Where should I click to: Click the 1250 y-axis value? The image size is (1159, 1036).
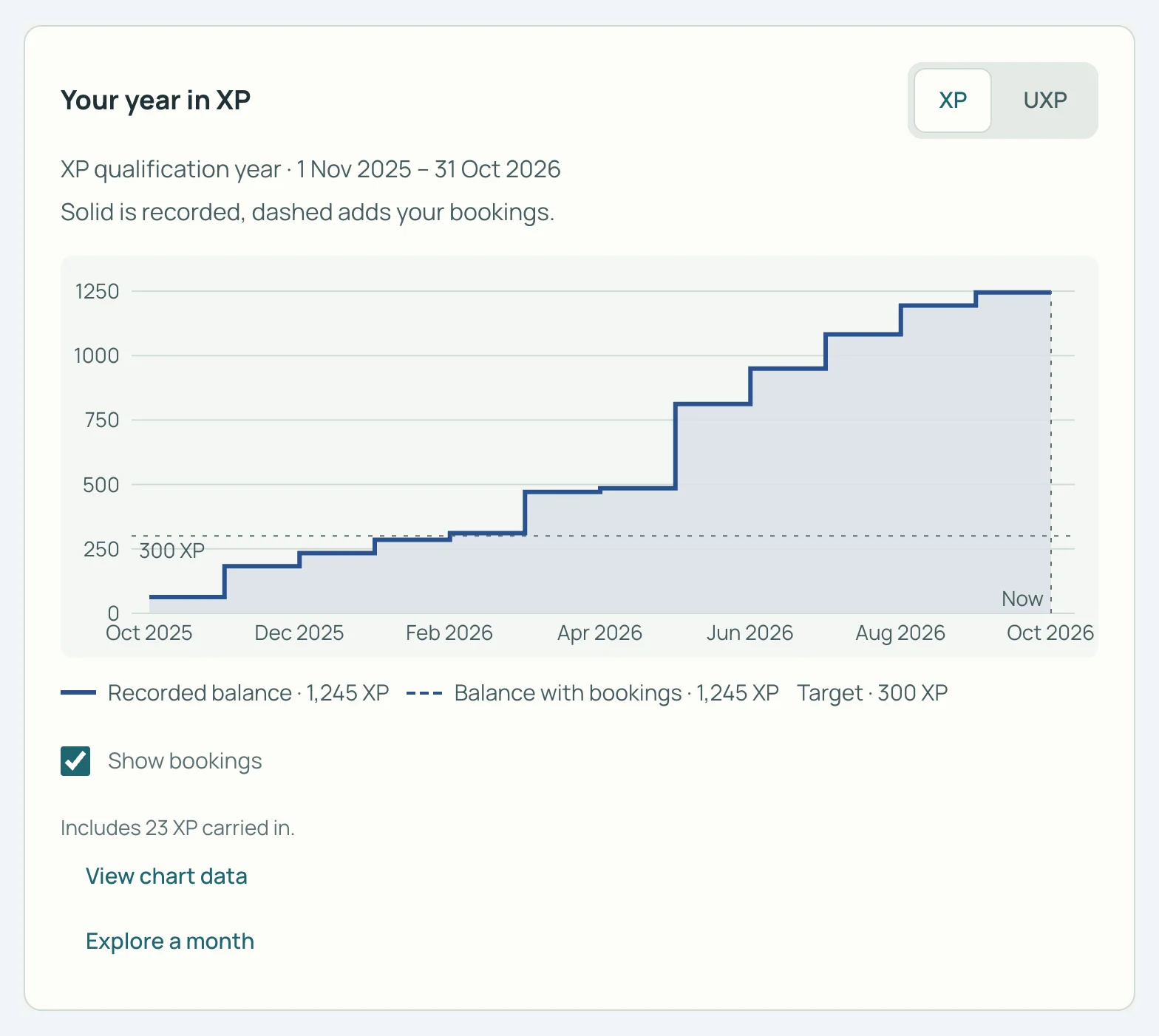pos(97,291)
